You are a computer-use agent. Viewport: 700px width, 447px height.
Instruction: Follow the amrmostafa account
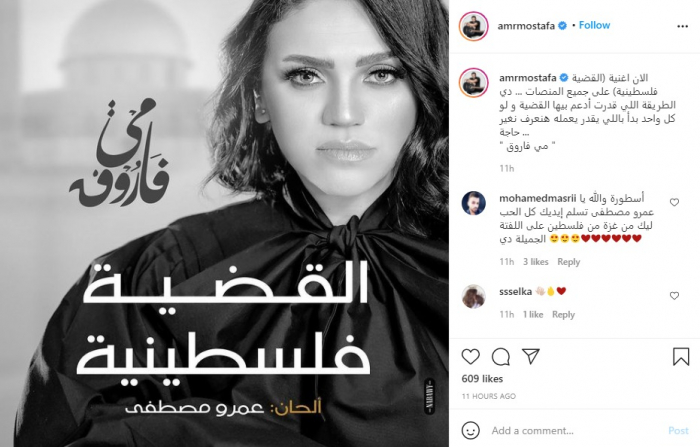point(594,25)
